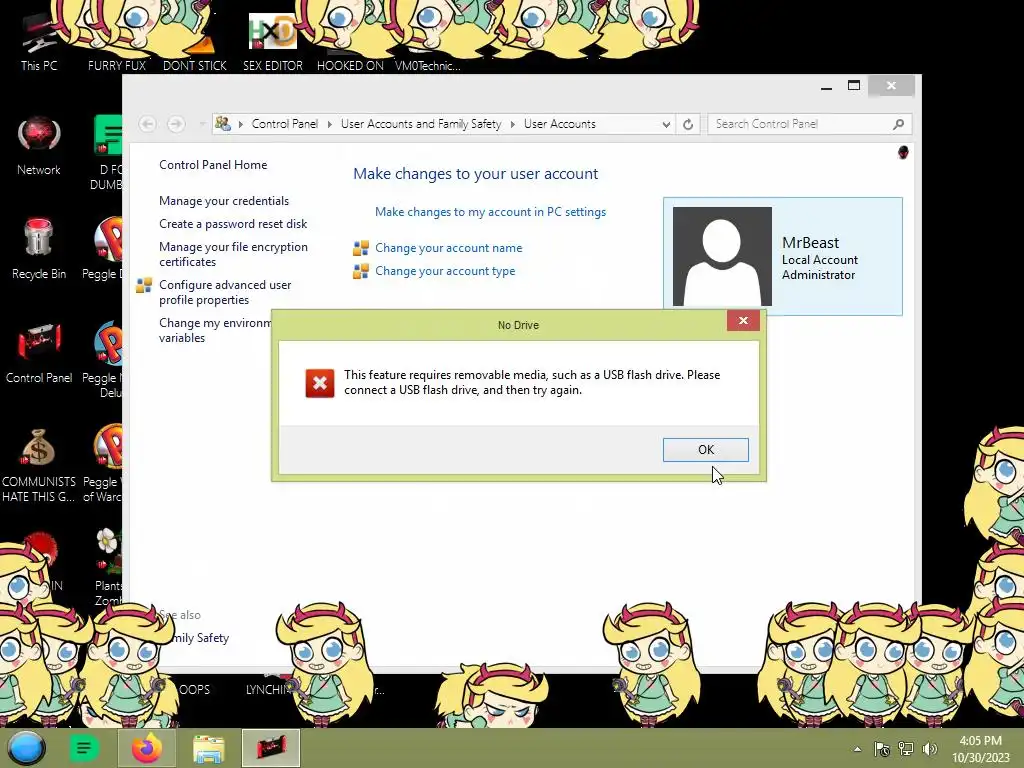Open Action Center flag in tray

[882, 749]
